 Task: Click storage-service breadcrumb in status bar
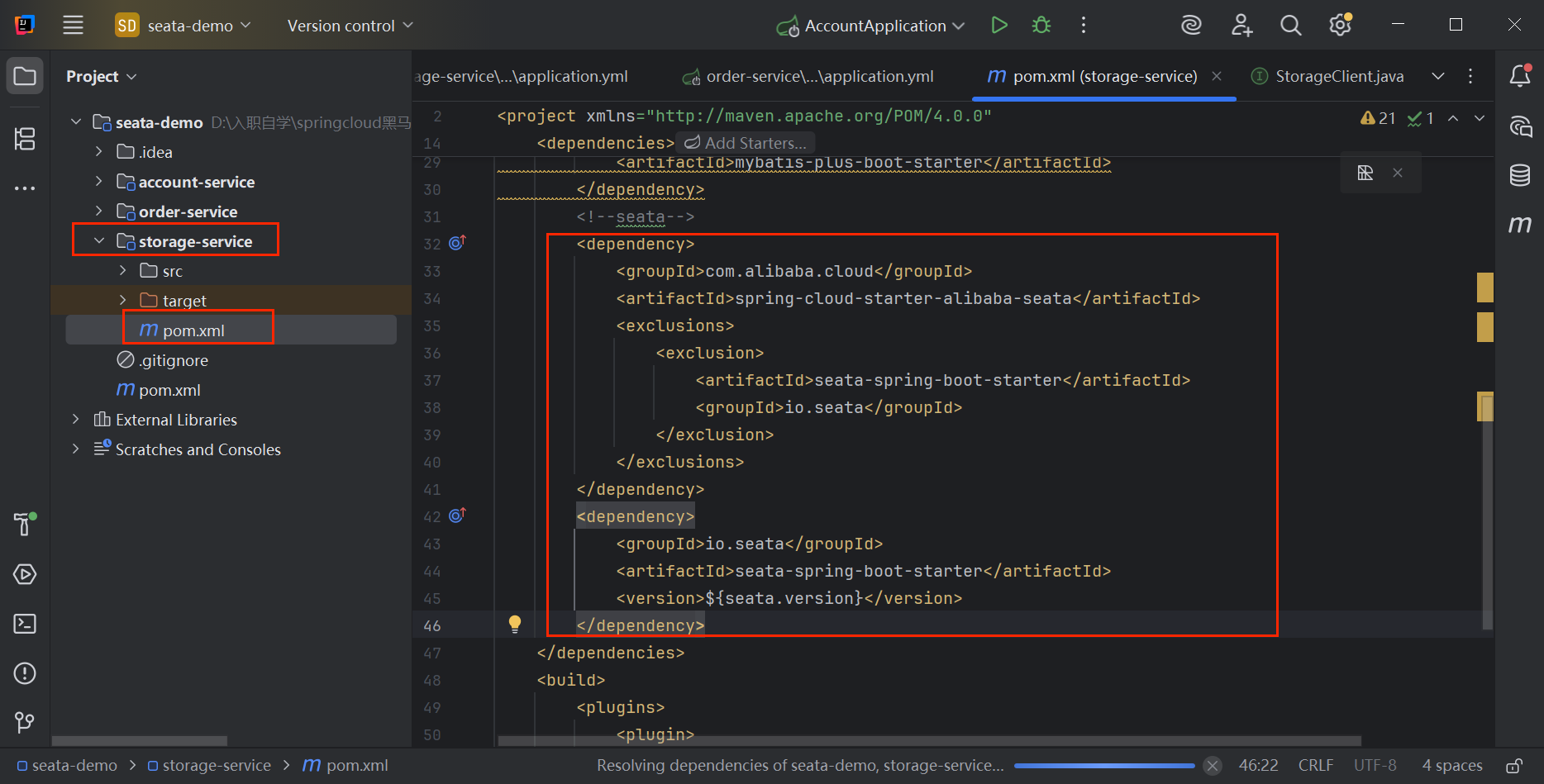point(209,766)
